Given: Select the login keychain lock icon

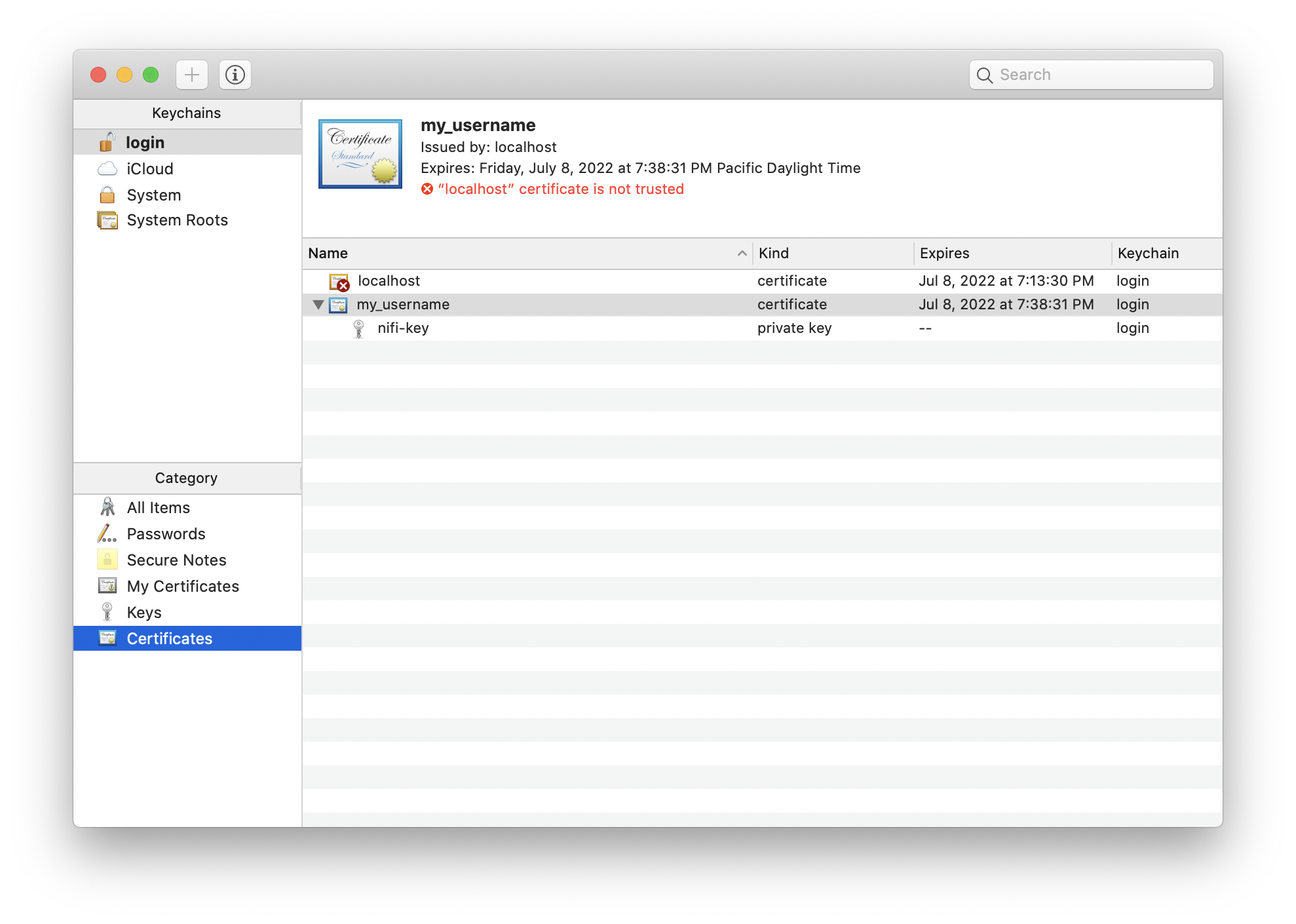Looking at the screenshot, I should click(107, 142).
